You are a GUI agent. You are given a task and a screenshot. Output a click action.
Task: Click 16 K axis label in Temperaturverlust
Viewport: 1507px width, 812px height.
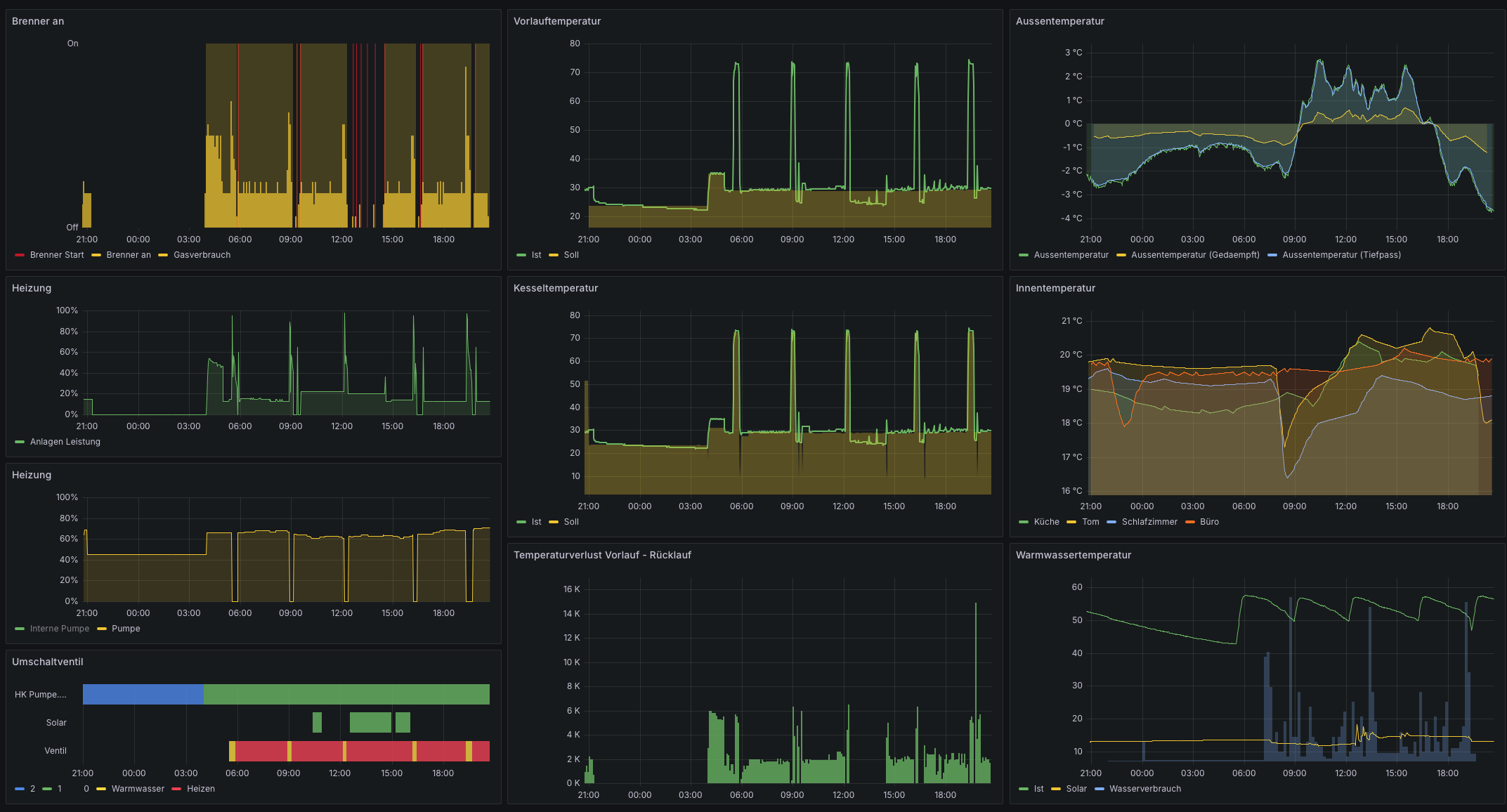click(x=571, y=589)
